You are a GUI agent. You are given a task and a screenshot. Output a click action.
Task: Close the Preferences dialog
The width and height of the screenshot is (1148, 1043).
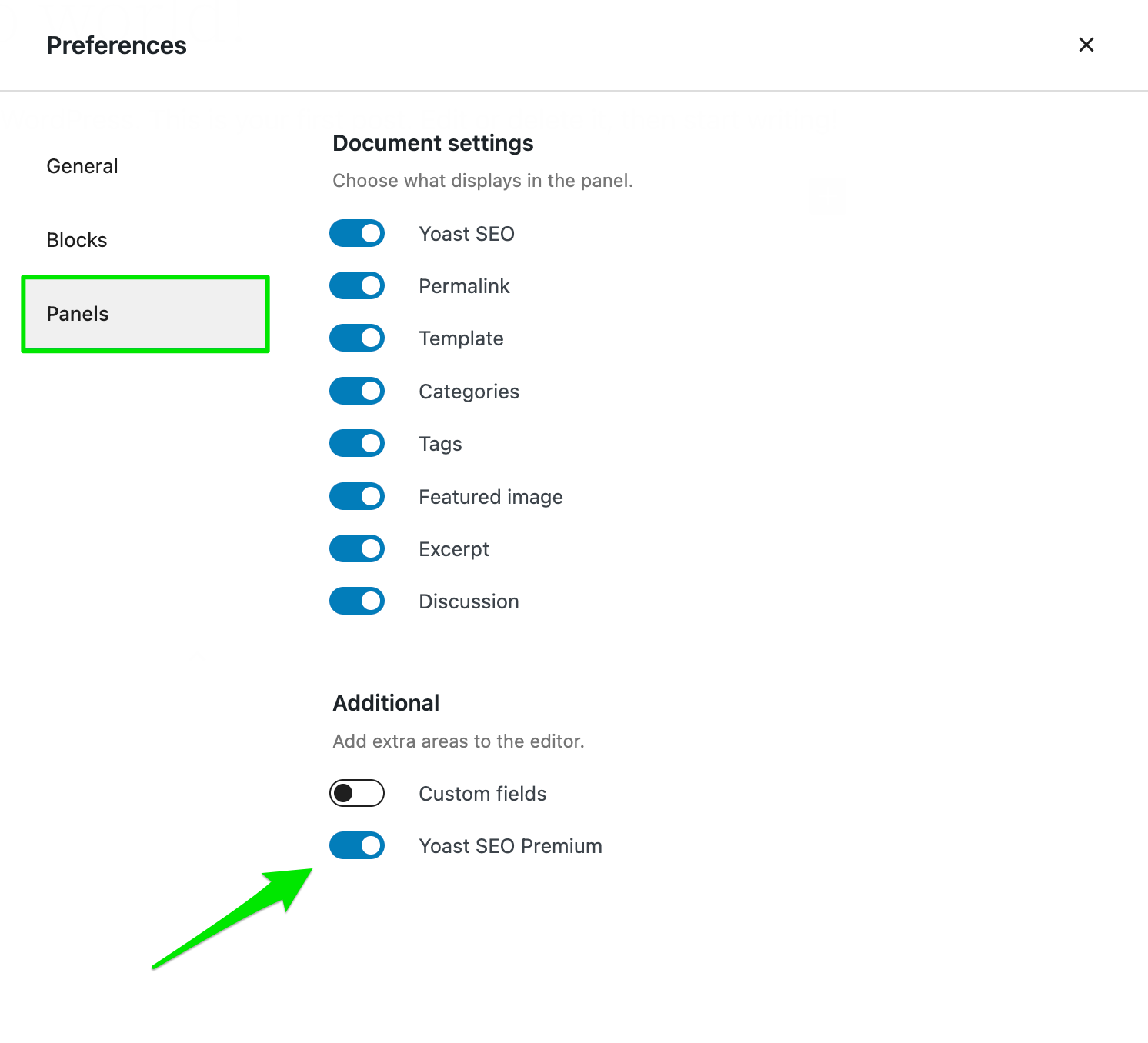click(1086, 45)
